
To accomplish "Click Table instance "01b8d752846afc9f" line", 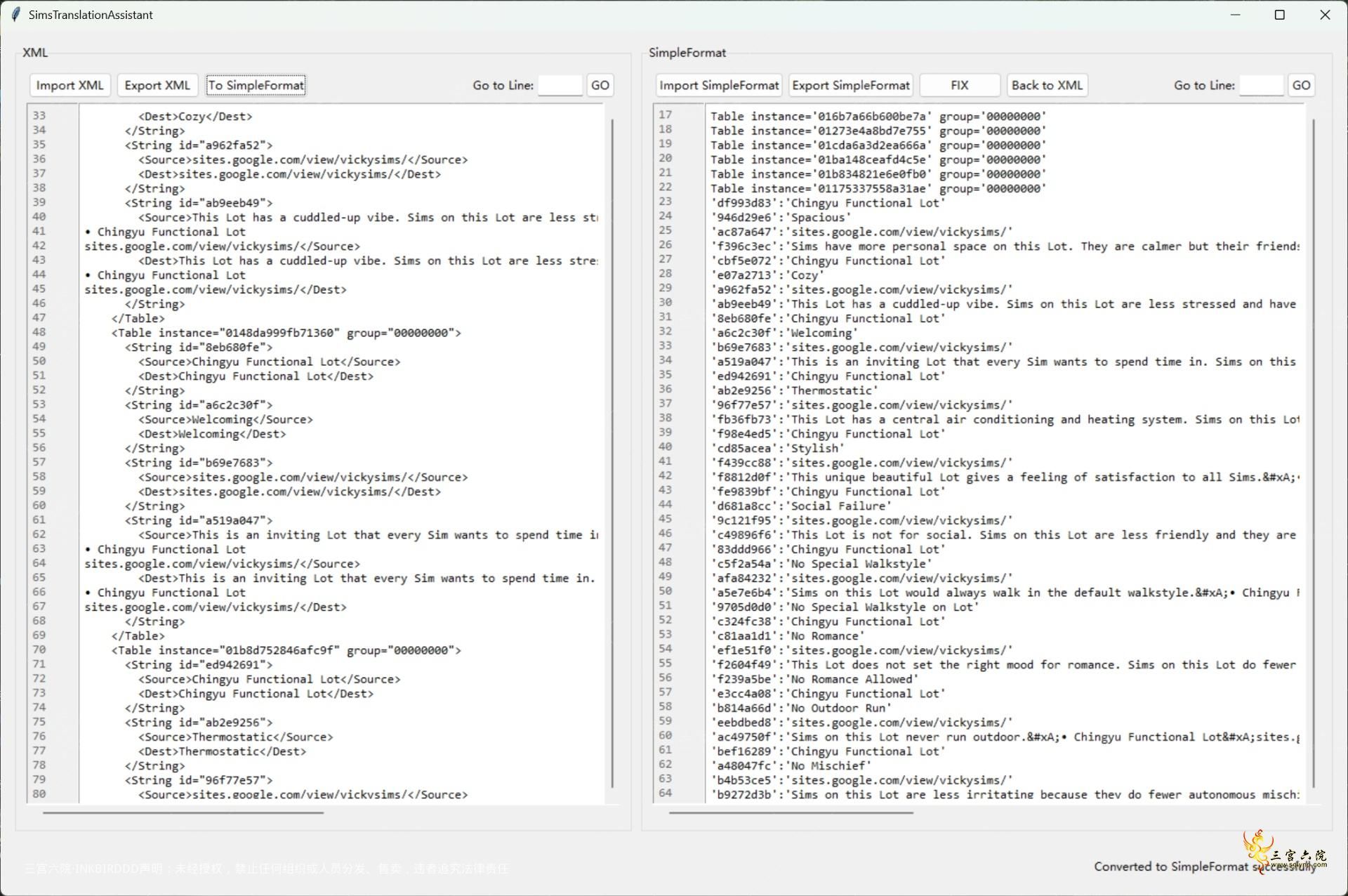I will click(286, 650).
